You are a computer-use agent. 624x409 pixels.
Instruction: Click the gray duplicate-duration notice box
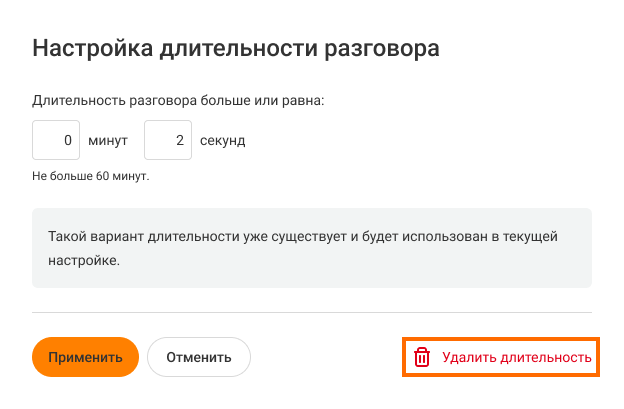coord(312,248)
